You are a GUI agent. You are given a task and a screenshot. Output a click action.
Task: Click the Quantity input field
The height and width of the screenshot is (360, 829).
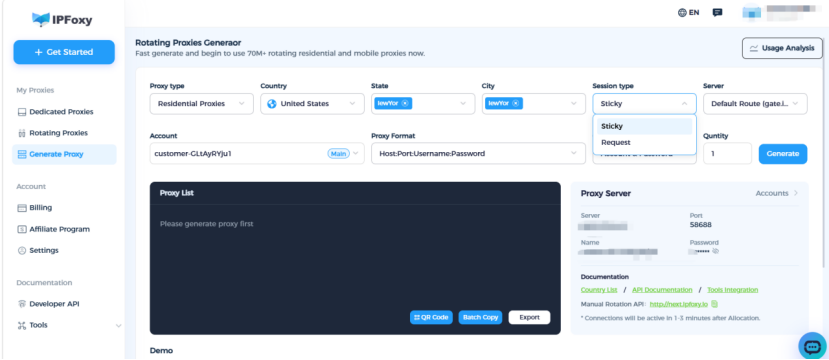727,153
